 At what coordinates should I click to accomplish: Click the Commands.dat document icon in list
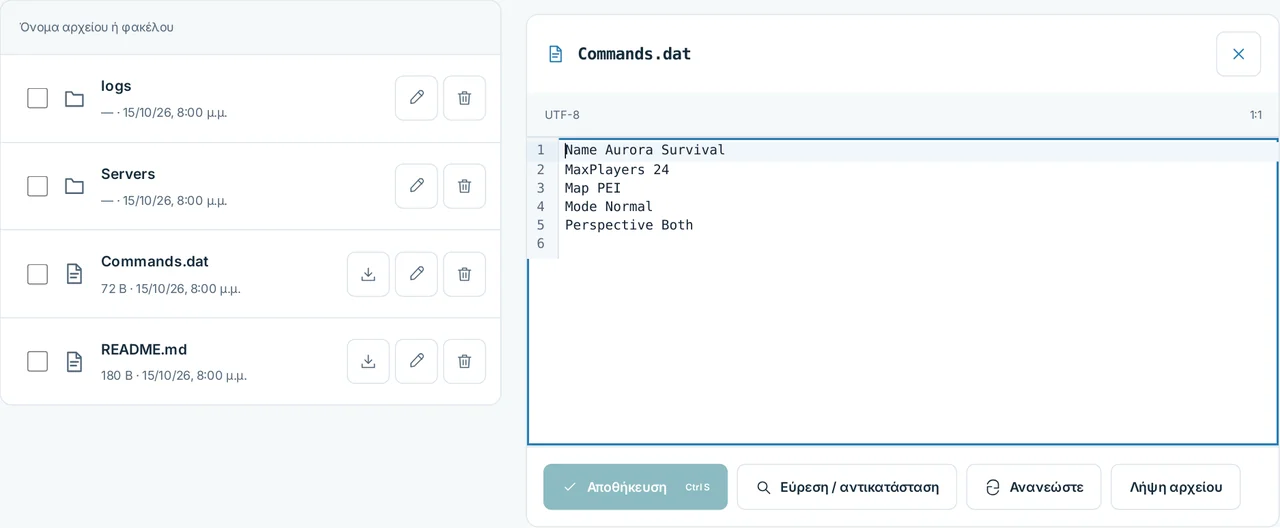pyautogui.click(x=74, y=274)
